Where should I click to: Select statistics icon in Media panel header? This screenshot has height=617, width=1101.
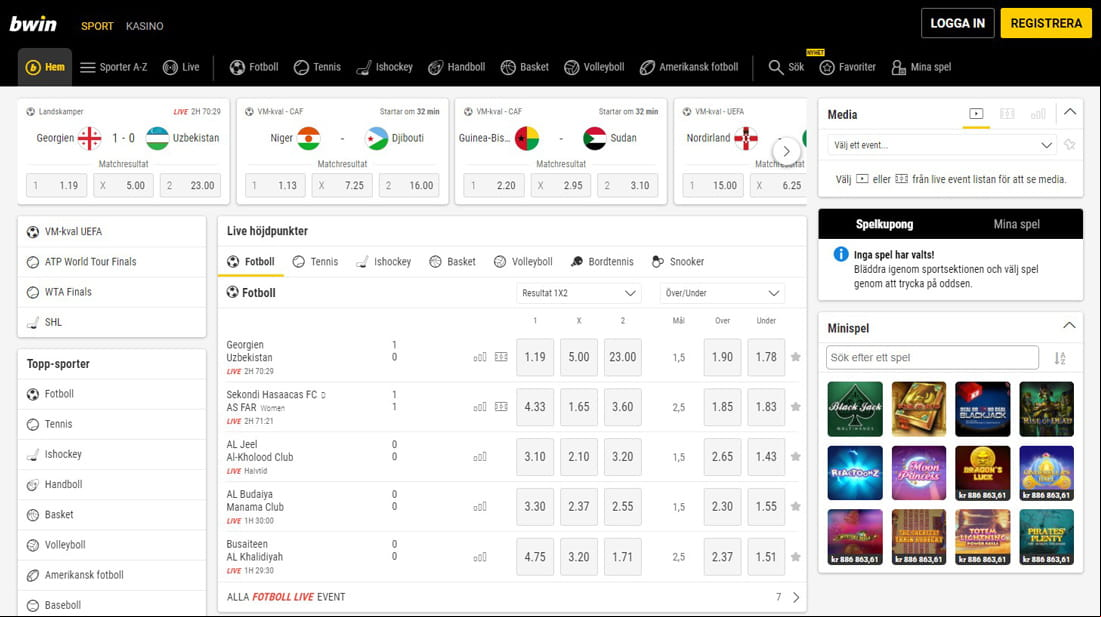coord(1038,114)
